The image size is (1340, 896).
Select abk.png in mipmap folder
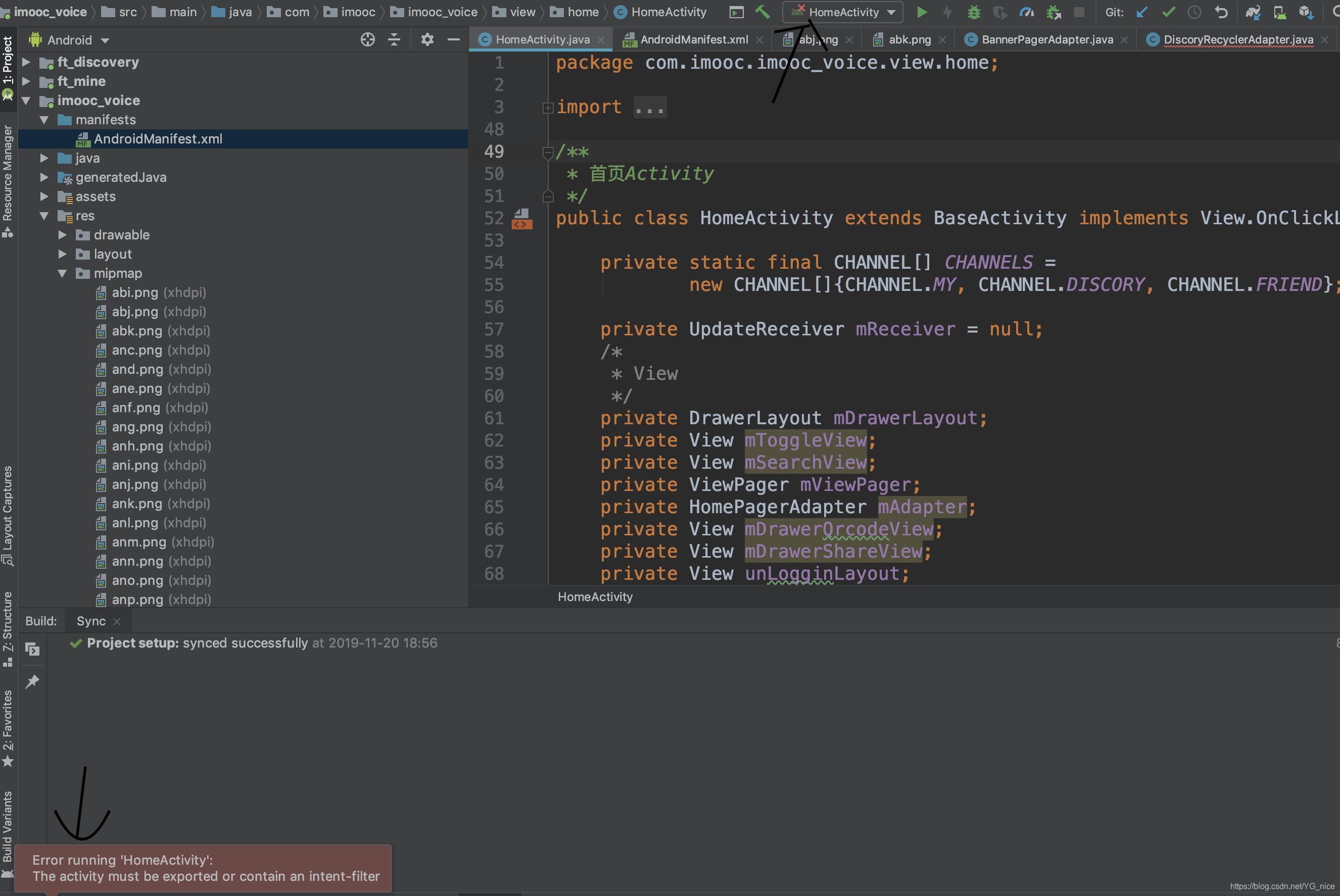coord(136,331)
